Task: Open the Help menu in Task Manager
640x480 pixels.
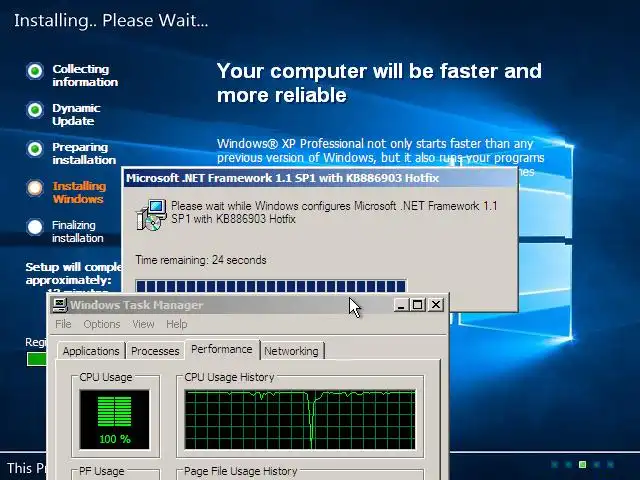Action: 177,324
